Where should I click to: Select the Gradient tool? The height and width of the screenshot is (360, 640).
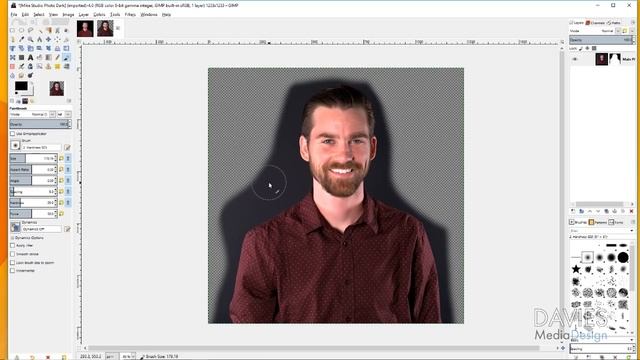tap(48, 57)
